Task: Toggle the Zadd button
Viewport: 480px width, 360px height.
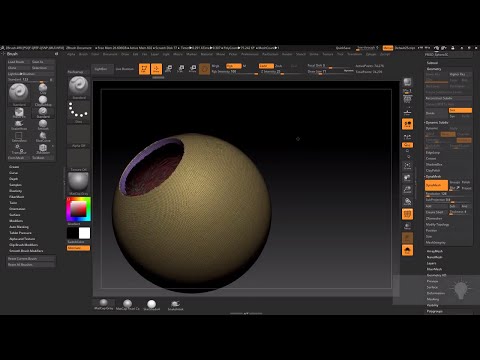Action: coord(266,66)
